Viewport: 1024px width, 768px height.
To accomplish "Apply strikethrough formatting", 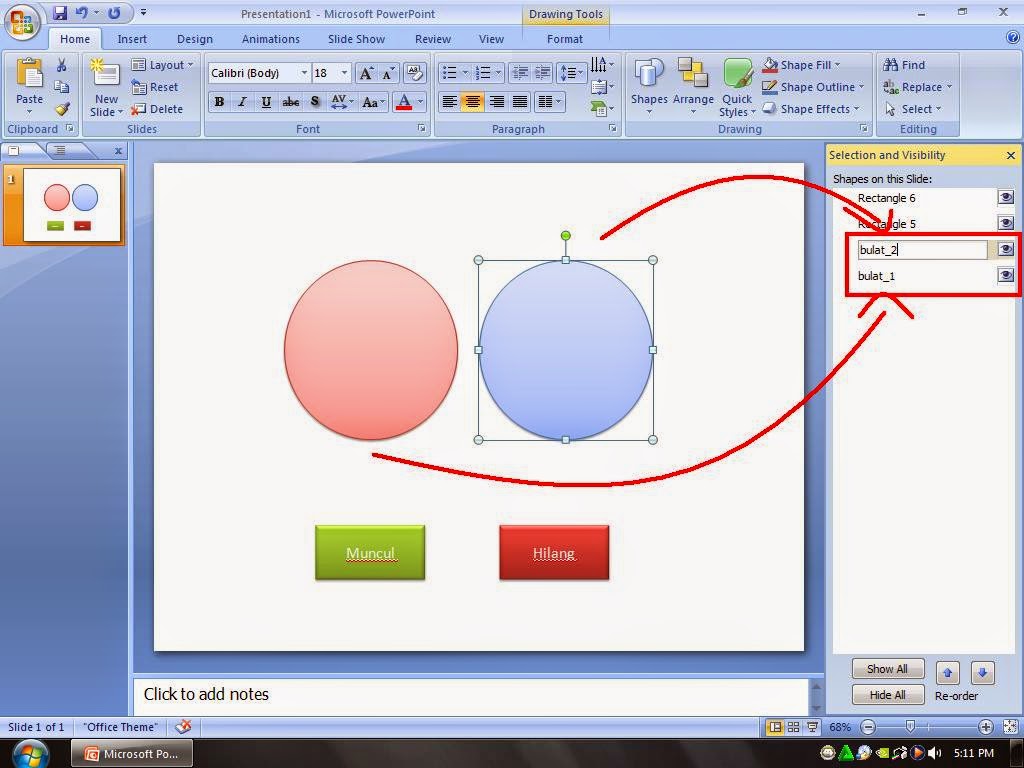I will click(290, 102).
